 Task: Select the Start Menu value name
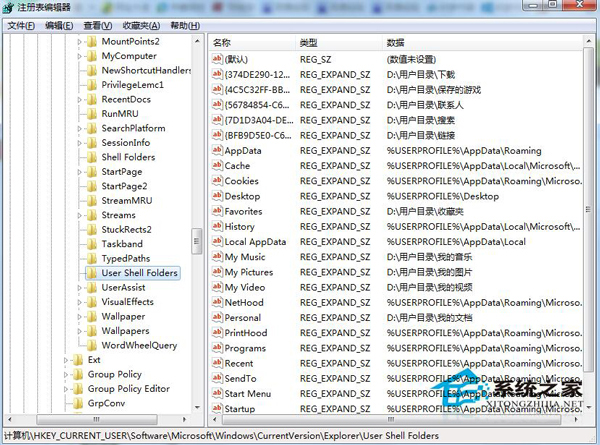(248, 393)
